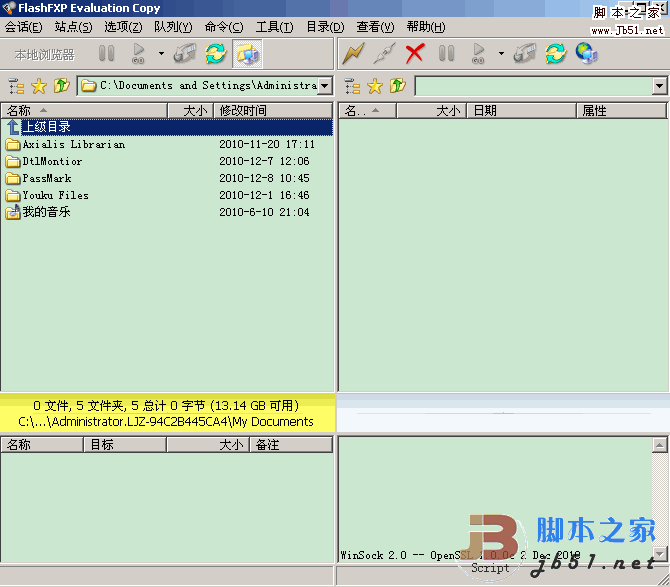
Task: Select the 上级目录 parent directory row
Action: click(167, 127)
